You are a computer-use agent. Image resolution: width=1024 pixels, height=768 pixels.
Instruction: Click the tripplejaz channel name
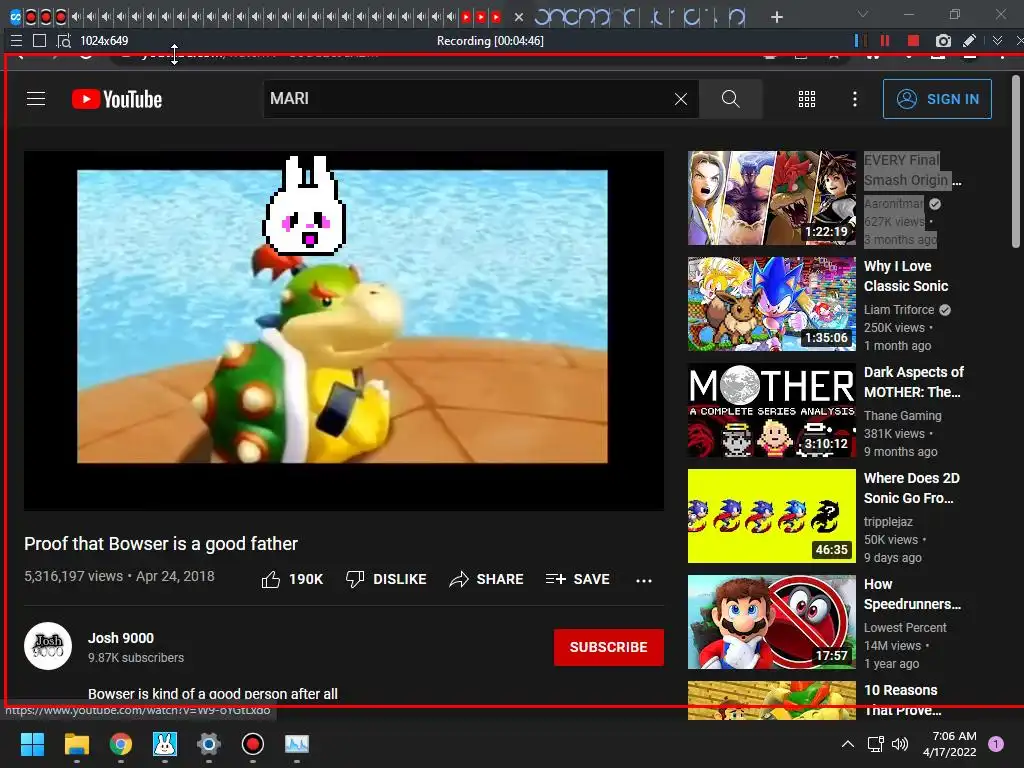click(888, 522)
